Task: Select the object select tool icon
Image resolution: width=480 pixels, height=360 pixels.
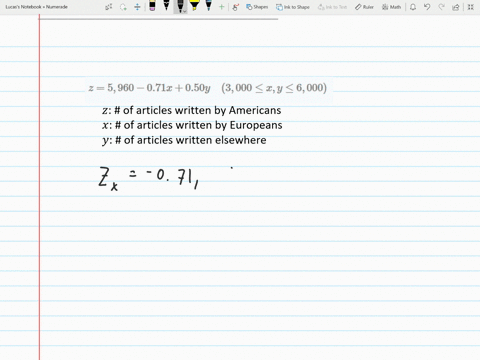Action: pos(109,7)
